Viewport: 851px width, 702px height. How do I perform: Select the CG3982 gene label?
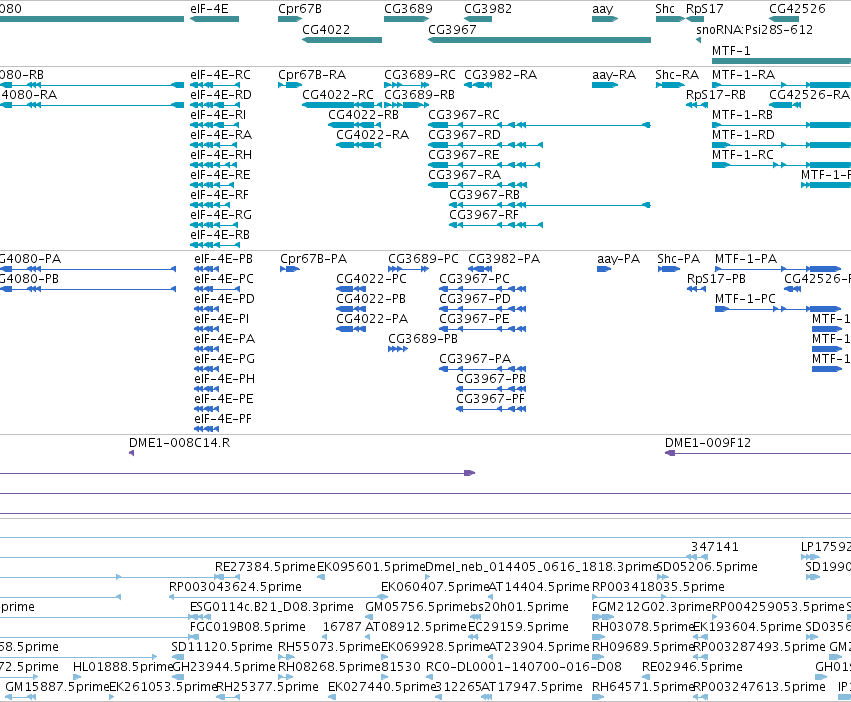[488, 9]
